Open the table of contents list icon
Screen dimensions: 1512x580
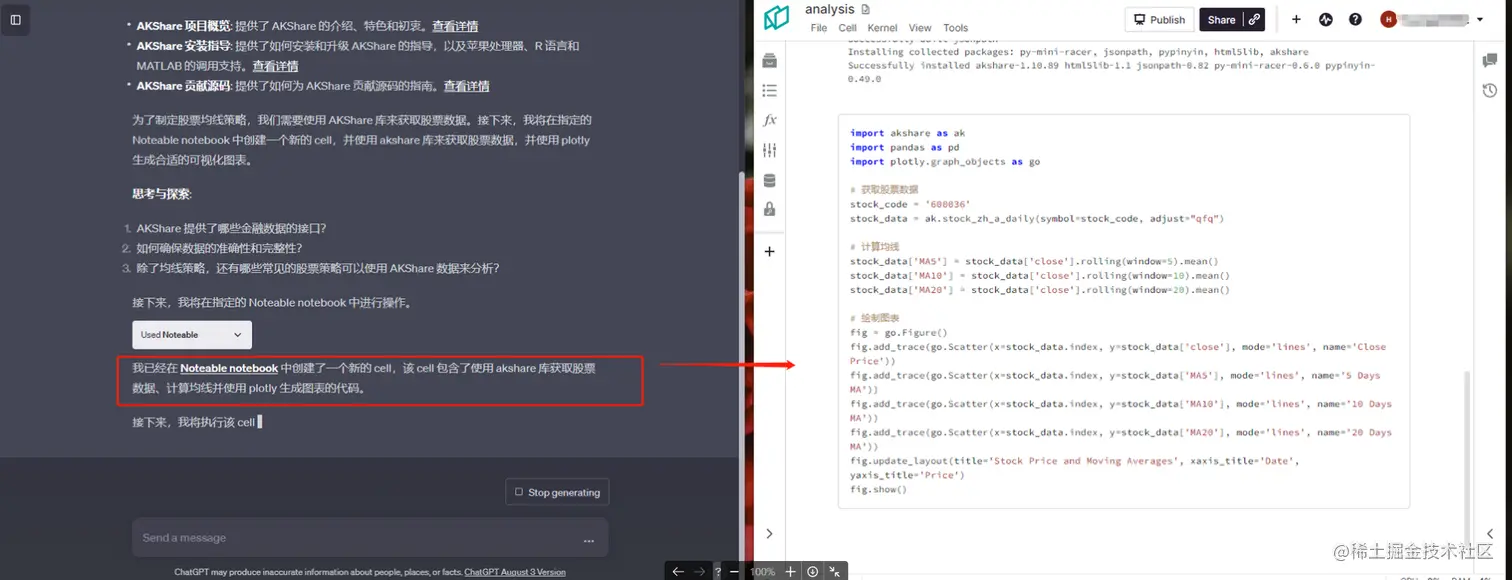769,91
